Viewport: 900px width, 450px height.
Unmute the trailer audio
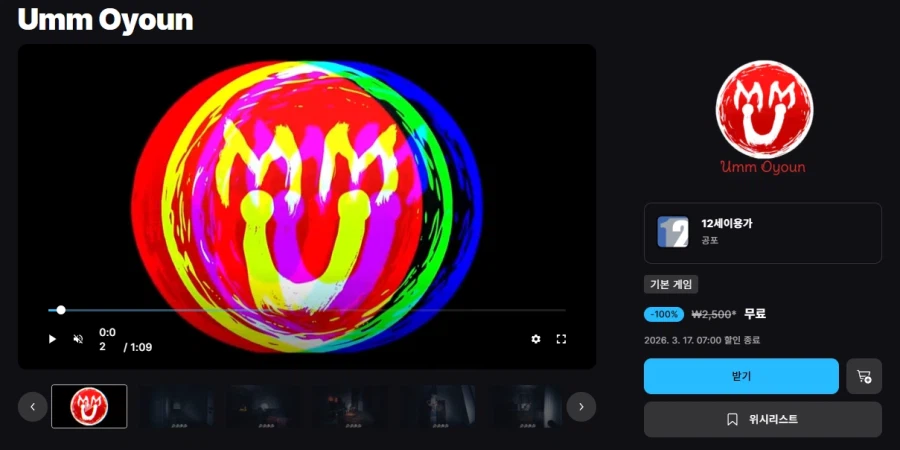[x=78, y=339]
